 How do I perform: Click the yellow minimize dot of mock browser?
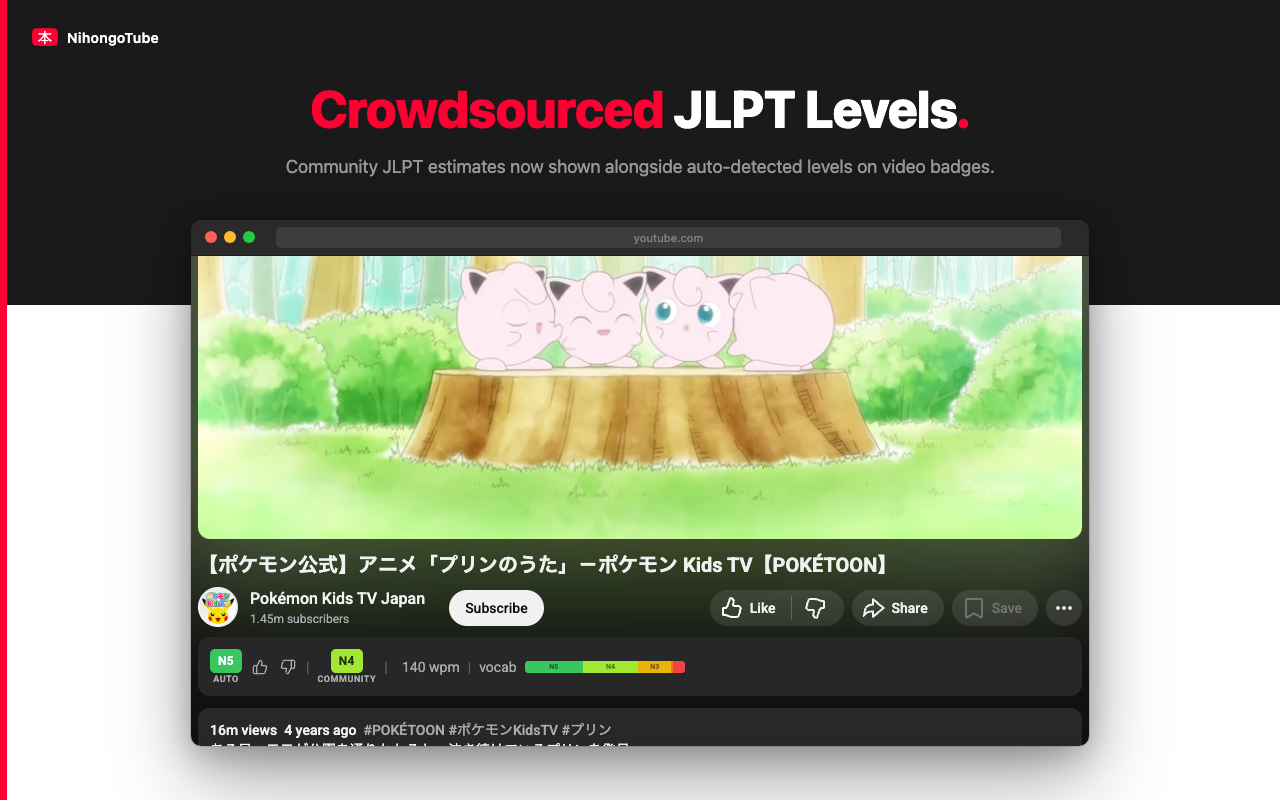(x=230, y=237)
